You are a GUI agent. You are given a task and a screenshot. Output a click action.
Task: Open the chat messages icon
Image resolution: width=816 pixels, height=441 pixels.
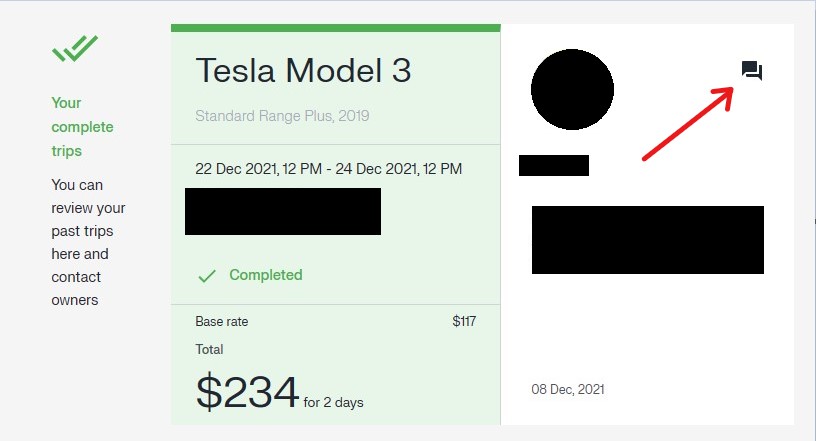tap(751, 71)
